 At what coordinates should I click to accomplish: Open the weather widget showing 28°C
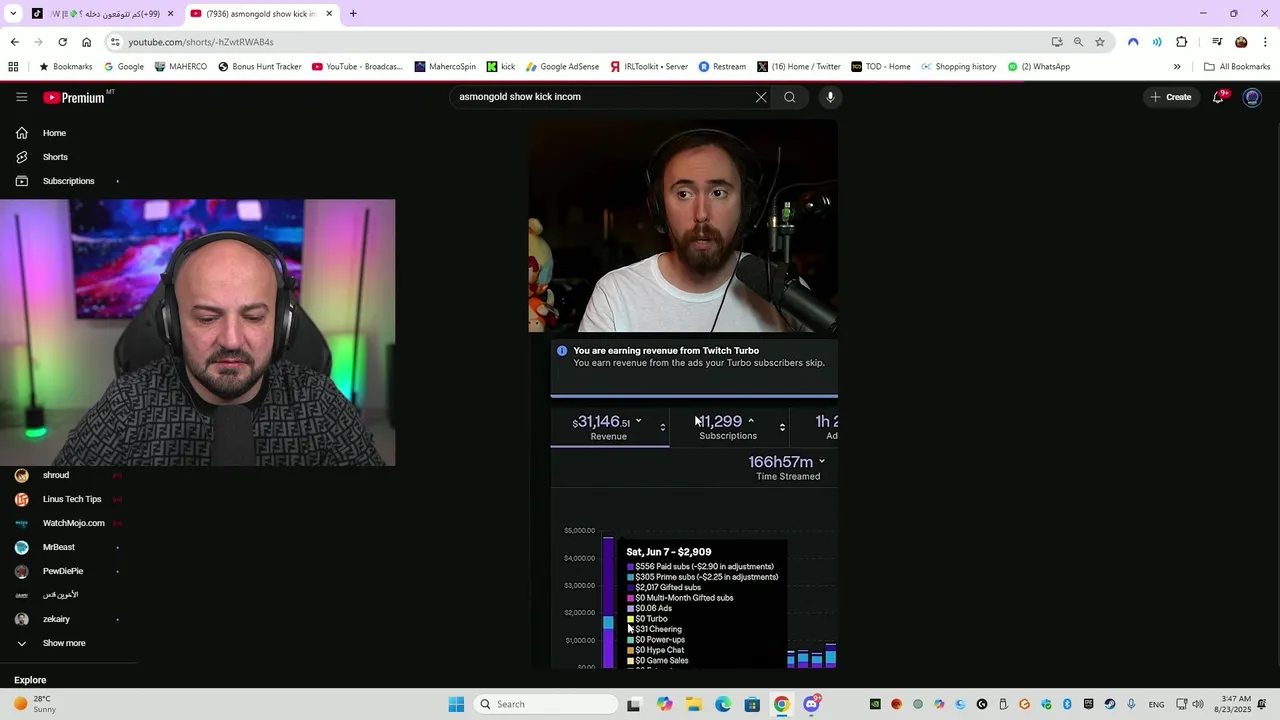34,704
